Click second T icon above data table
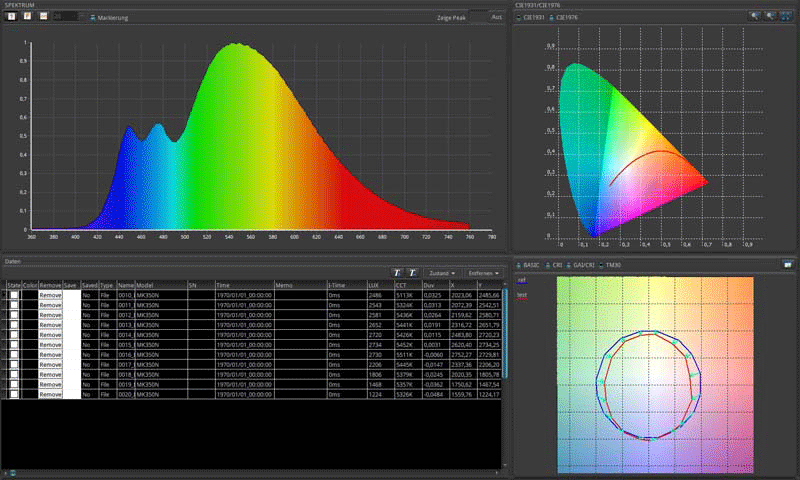The width and height of the screenshot is (800, 480). pos(412,272)
